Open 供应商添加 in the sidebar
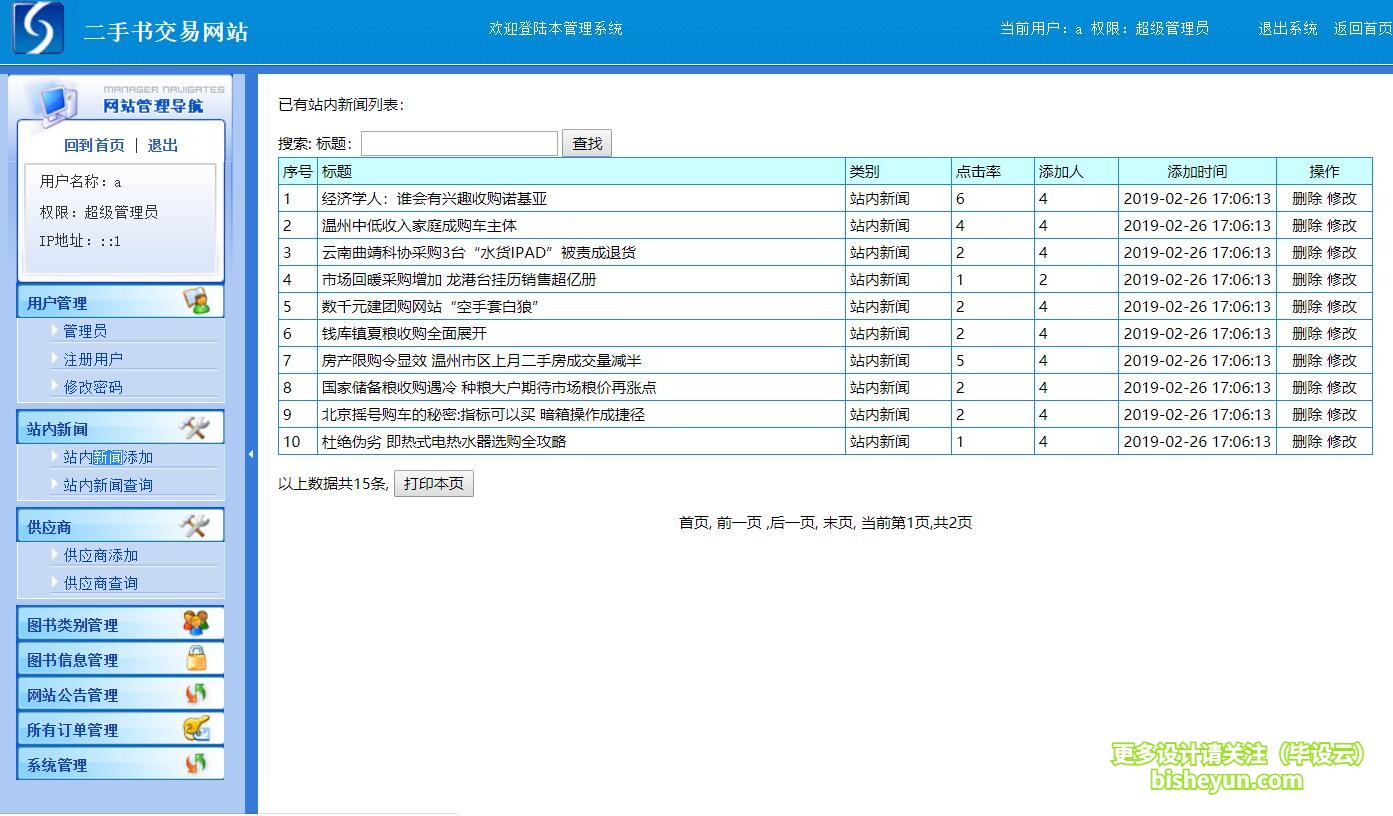Viewport: 1393px width, 816px height. 101,555
